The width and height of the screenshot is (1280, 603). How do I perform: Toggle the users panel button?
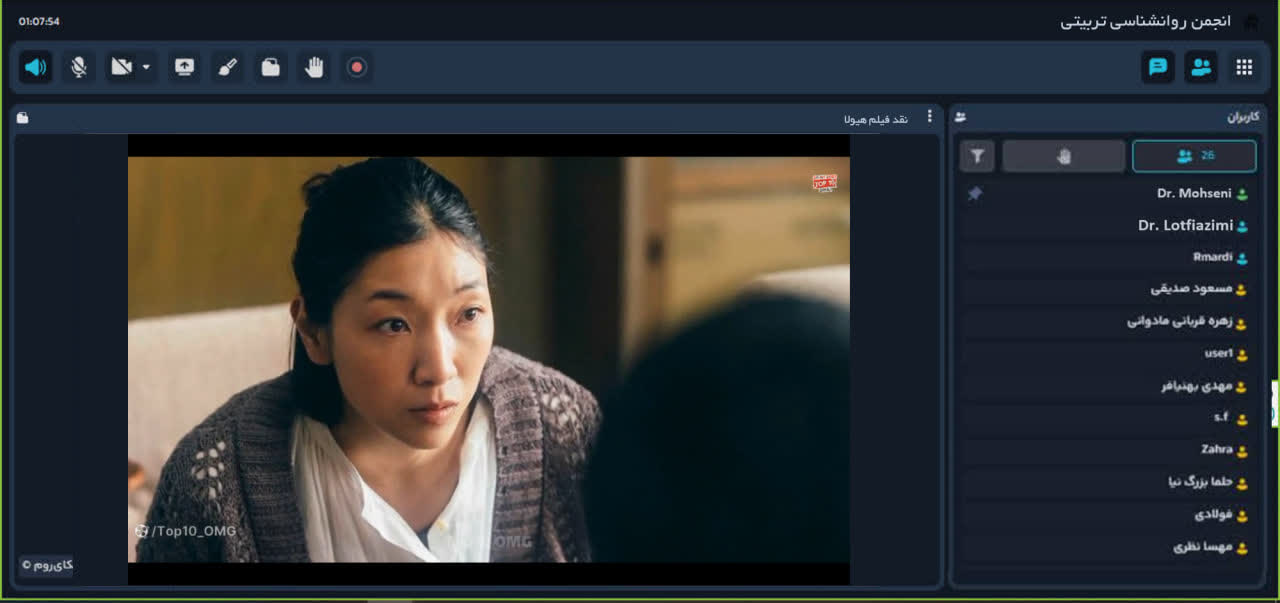point(1201,67)
